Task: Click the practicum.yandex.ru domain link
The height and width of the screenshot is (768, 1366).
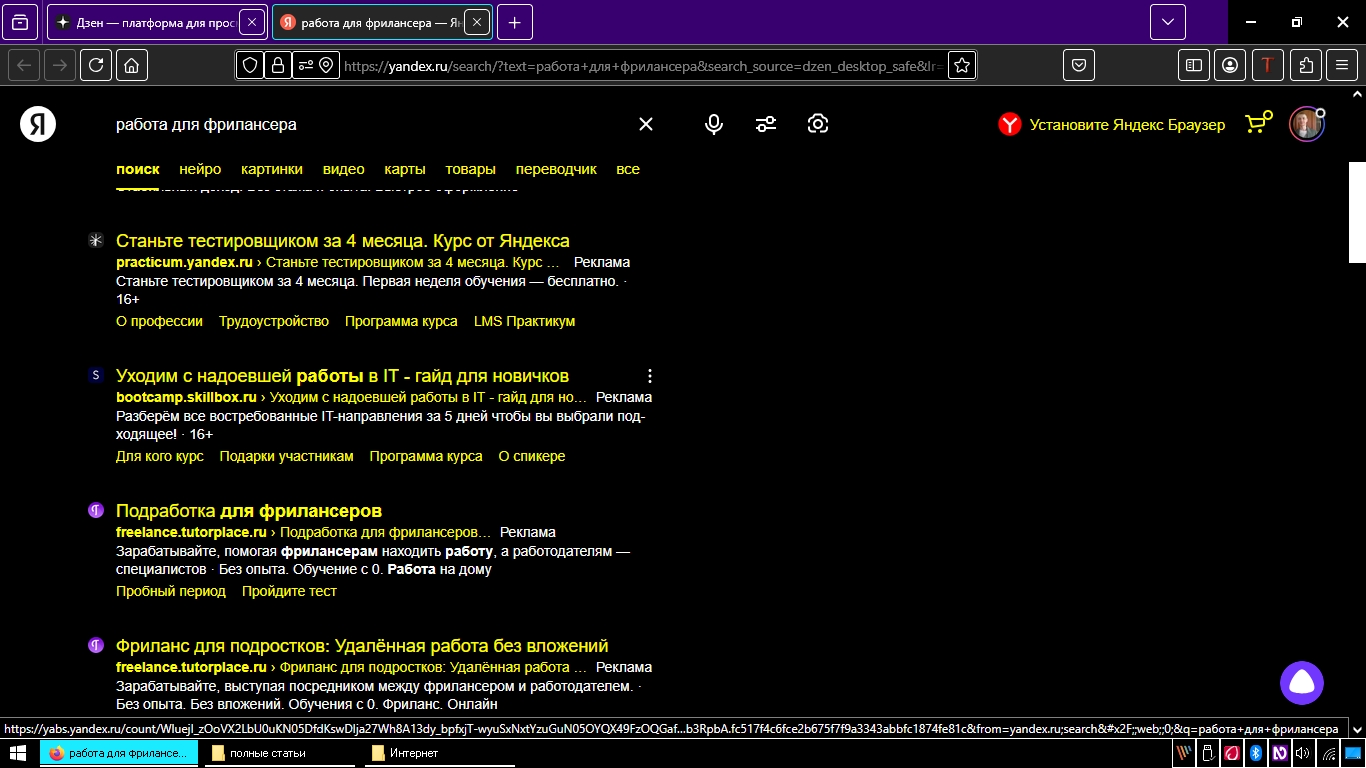Action: (x=185, y=262)
